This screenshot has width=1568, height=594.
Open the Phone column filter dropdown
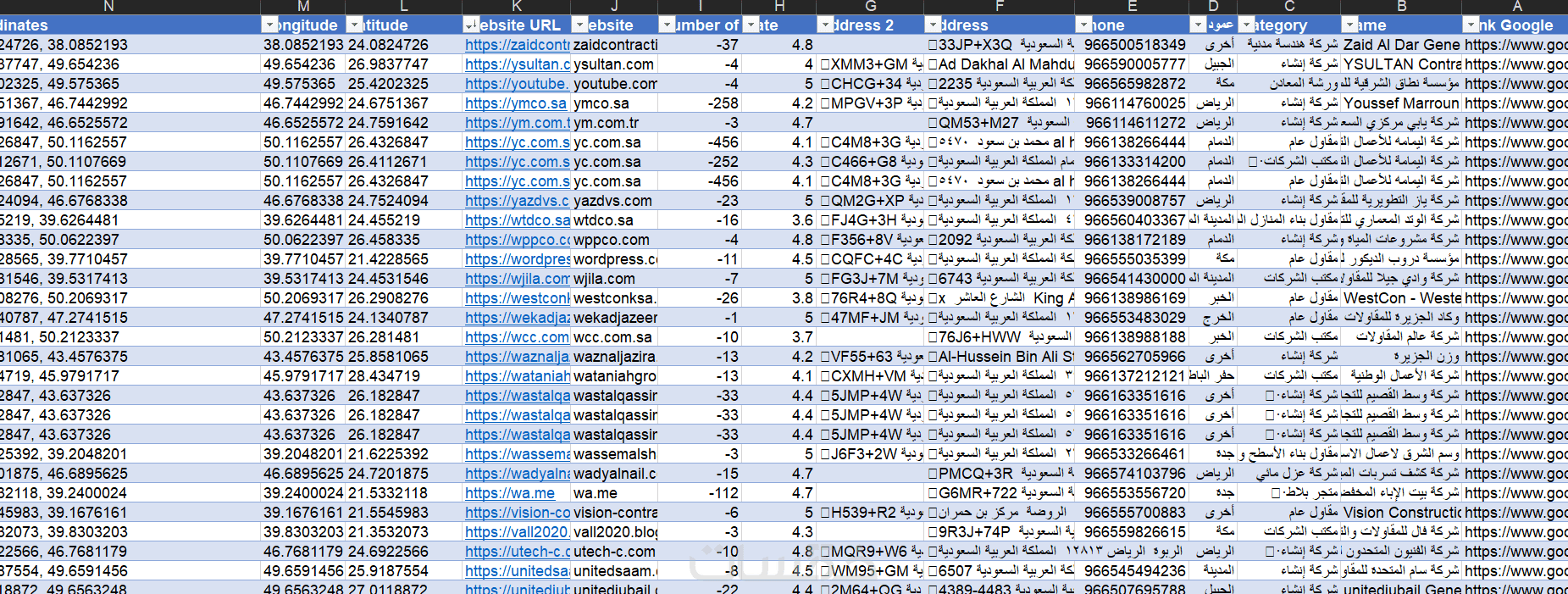click(1083, 25)
